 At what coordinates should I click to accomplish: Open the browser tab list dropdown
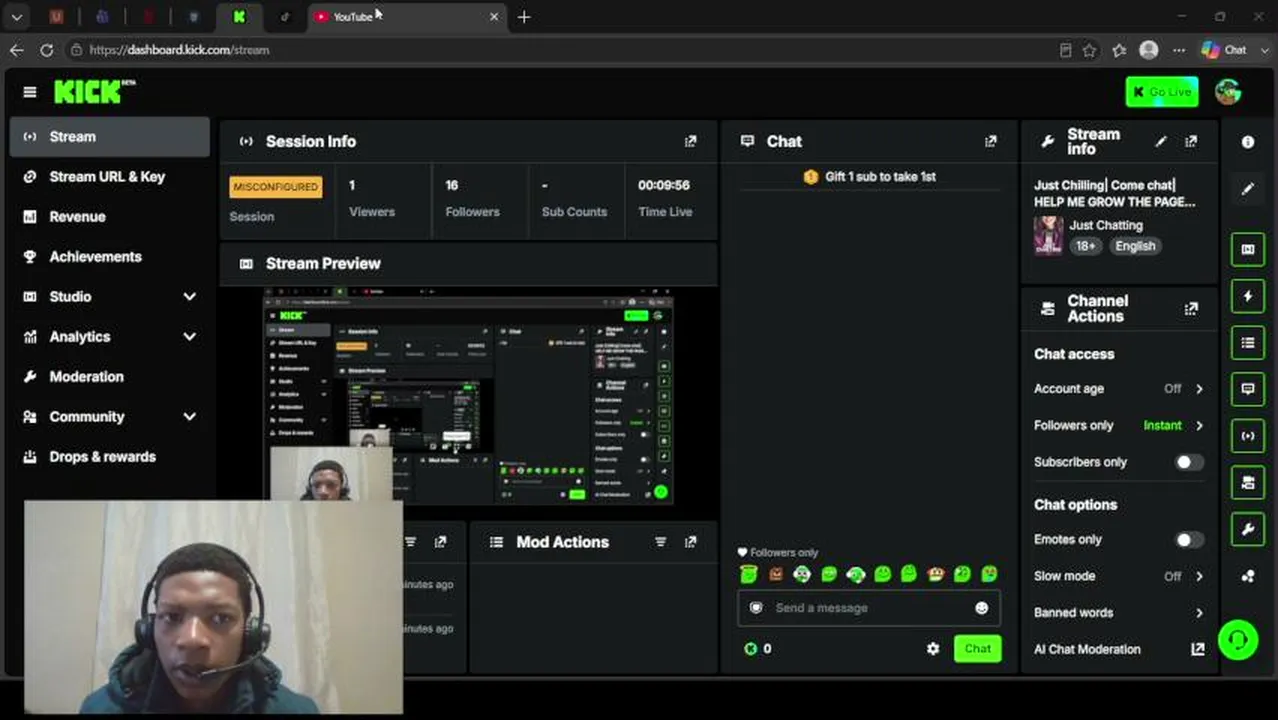click(17, 17)
